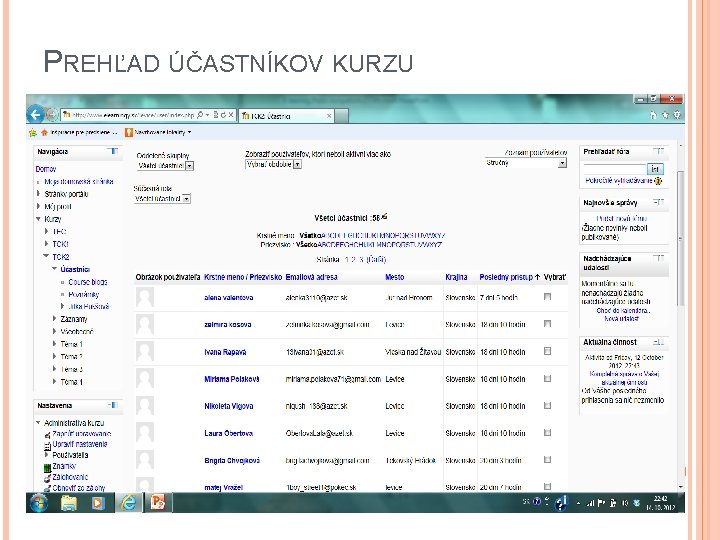
Task: Switch to PowerPoint taskbar icon
Action: (158, 503)
